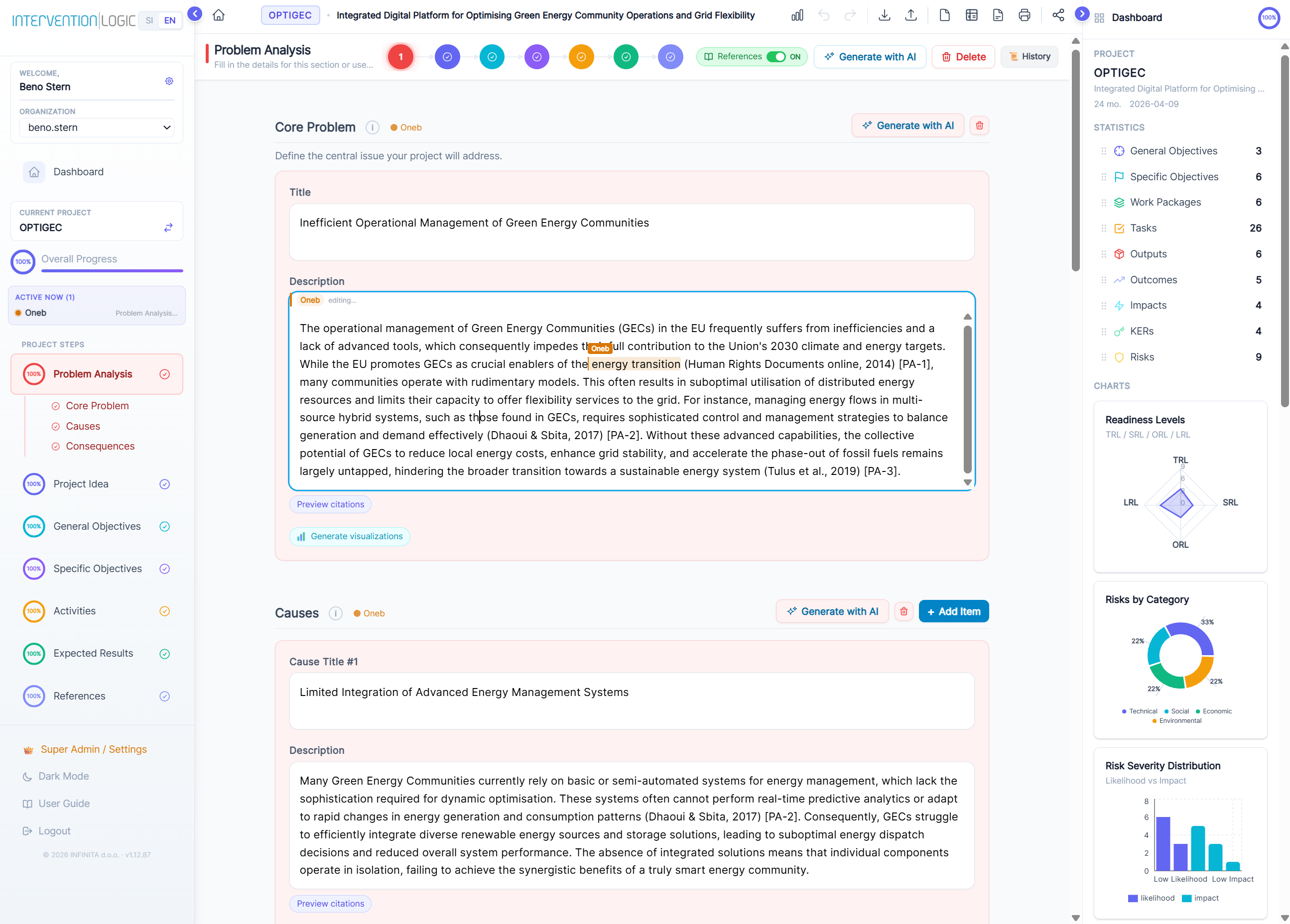Click the Delete button
Viewport: 1290px width, 924px height.
pyautogui.click(x=963, y=57)
